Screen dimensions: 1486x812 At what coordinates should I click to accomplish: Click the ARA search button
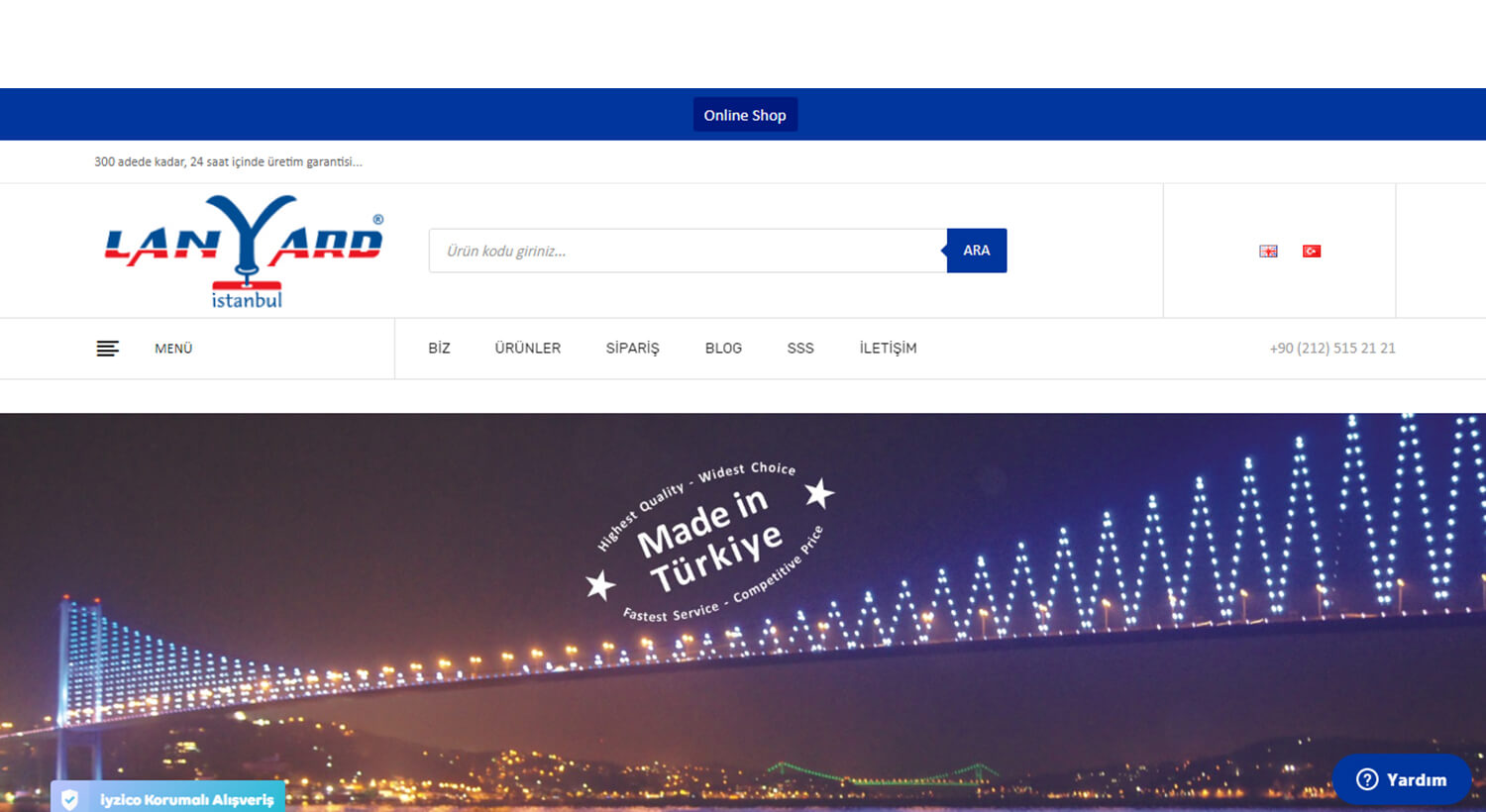coord(977,251)
